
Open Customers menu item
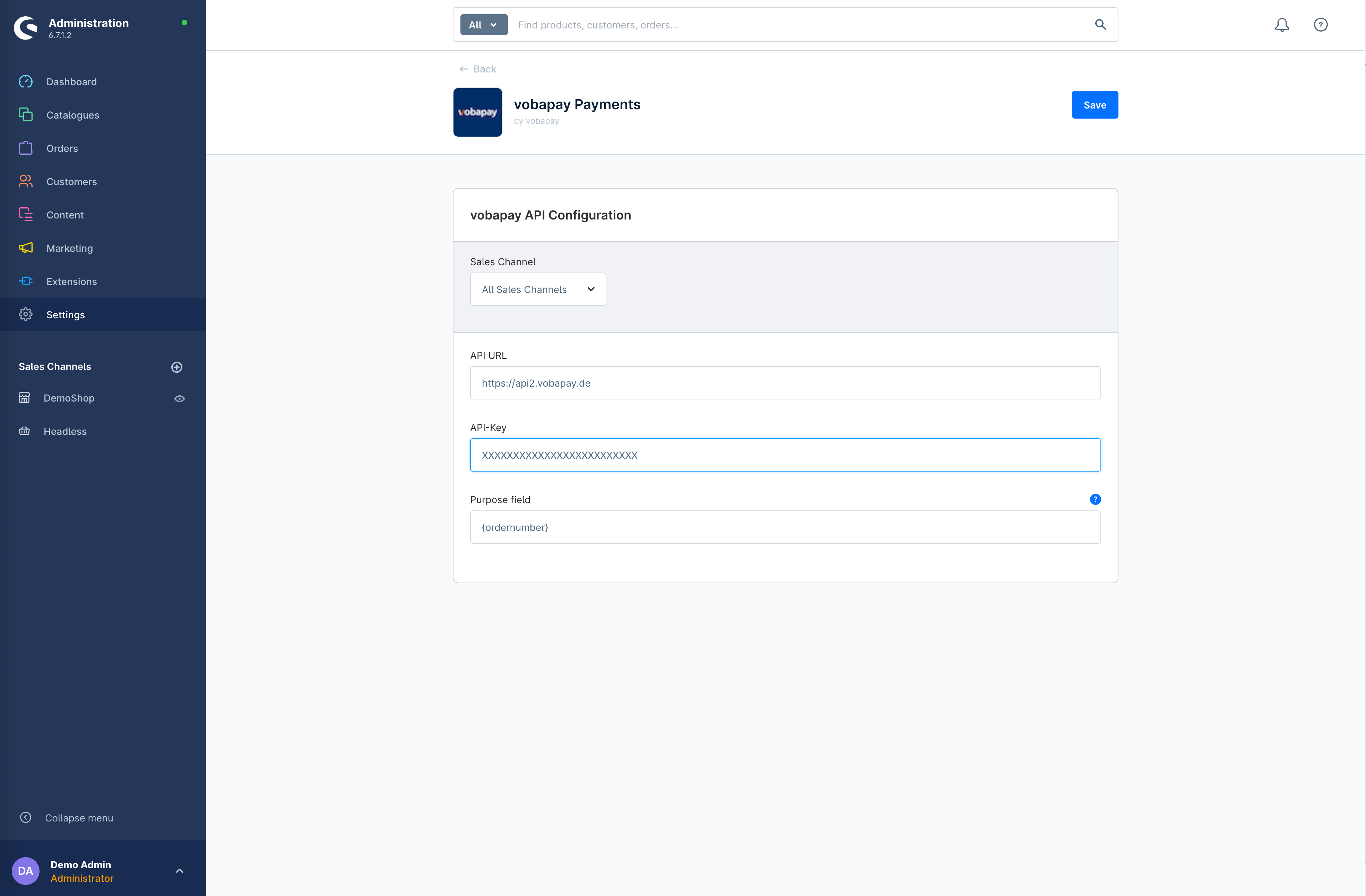pos(103,181)
